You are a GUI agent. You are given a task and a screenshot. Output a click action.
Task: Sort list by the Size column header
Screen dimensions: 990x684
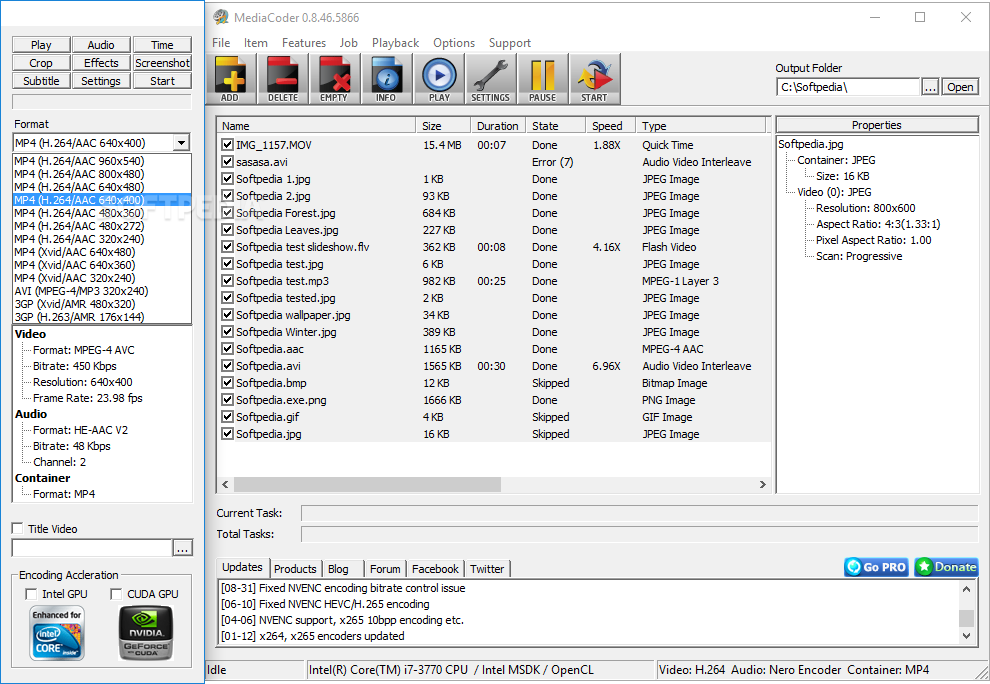pos(443,126)
